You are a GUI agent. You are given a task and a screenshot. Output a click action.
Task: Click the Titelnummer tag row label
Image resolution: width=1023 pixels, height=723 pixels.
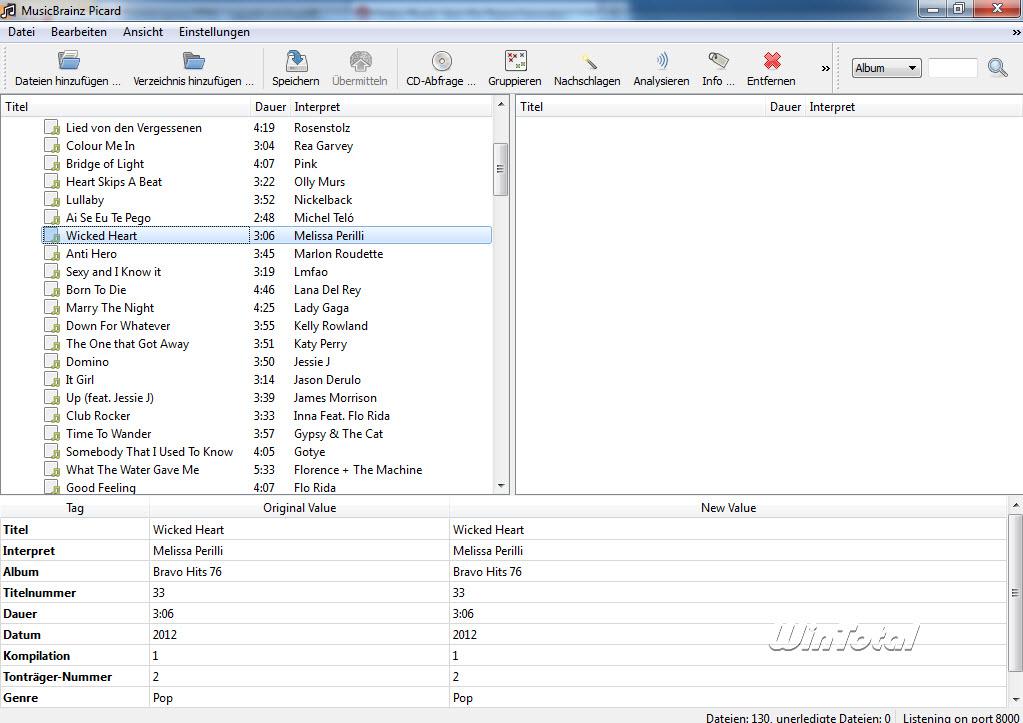pyautogui.click(x=39, y=592)
